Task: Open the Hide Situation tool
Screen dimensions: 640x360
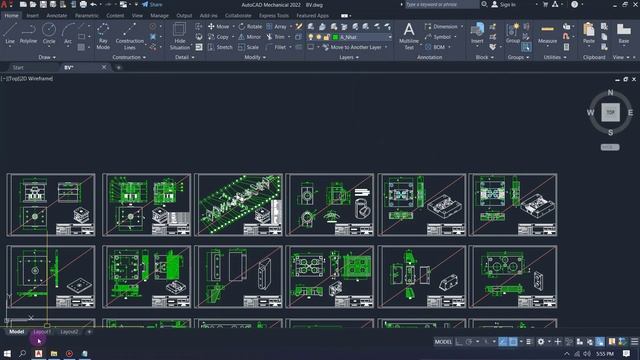Action: 180,36
